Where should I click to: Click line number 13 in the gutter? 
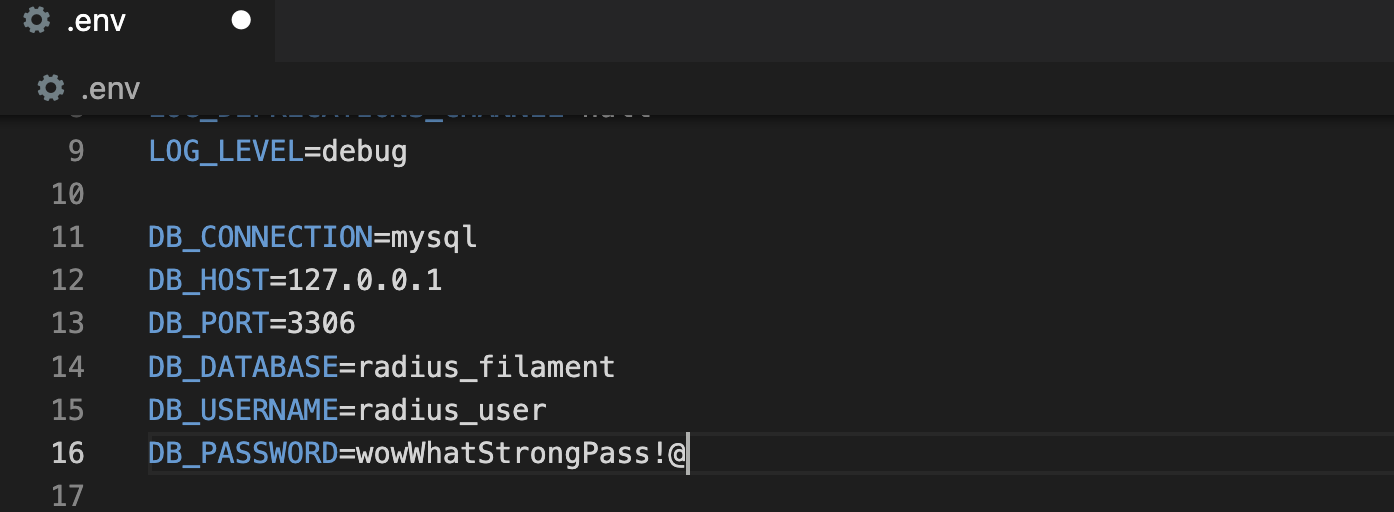pos(67,323)
